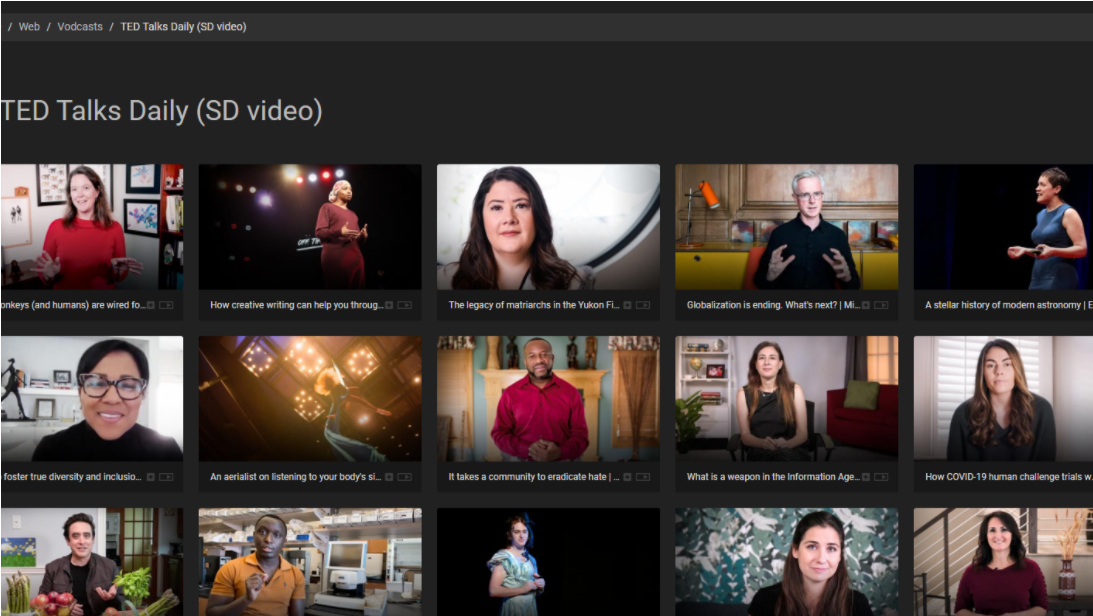The image size is (1093, 616).
Task: Click 'How creative writing' stage thumbnail
Action: [310, 227]
